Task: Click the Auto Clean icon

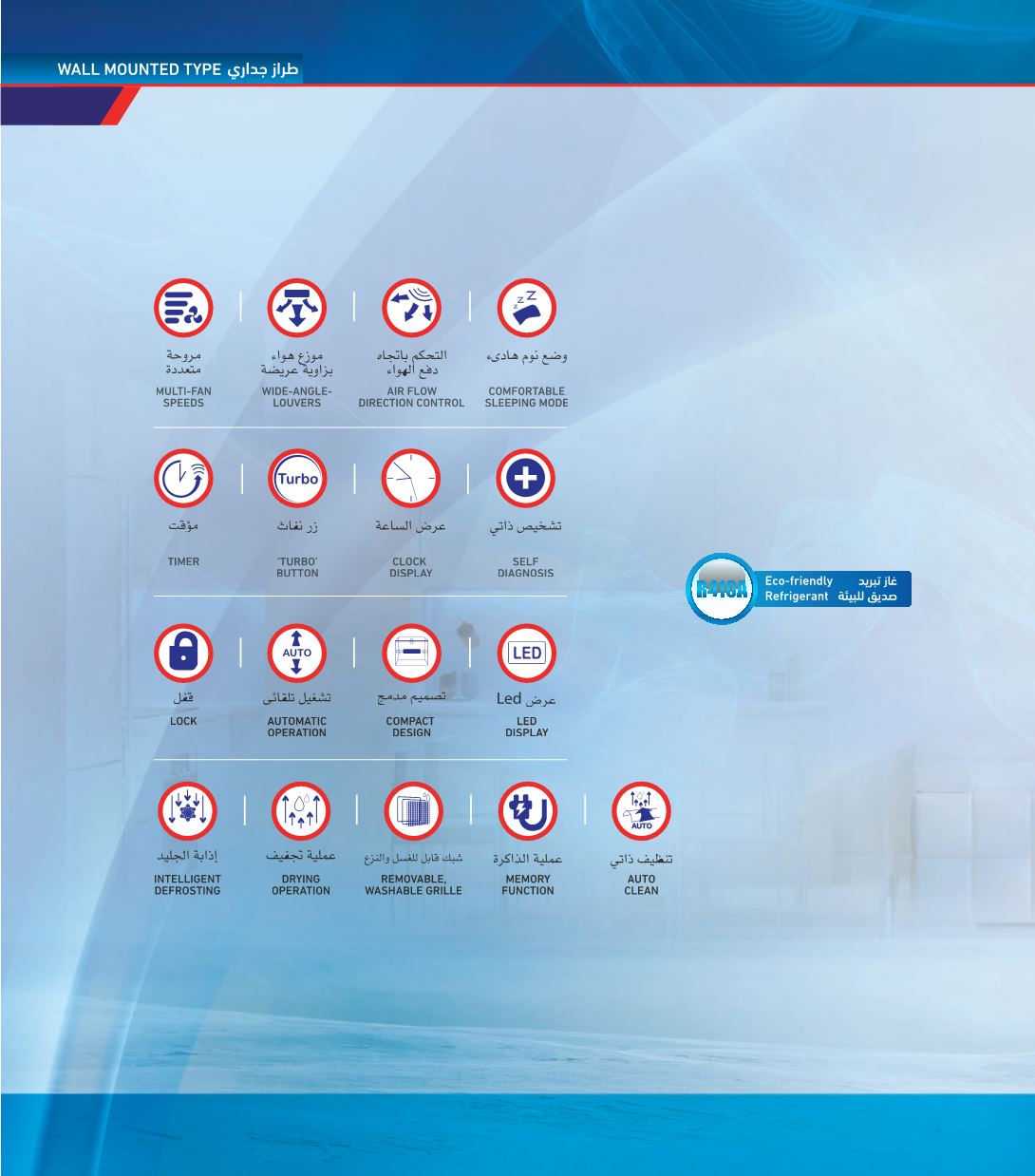Action: coord(641,811)
